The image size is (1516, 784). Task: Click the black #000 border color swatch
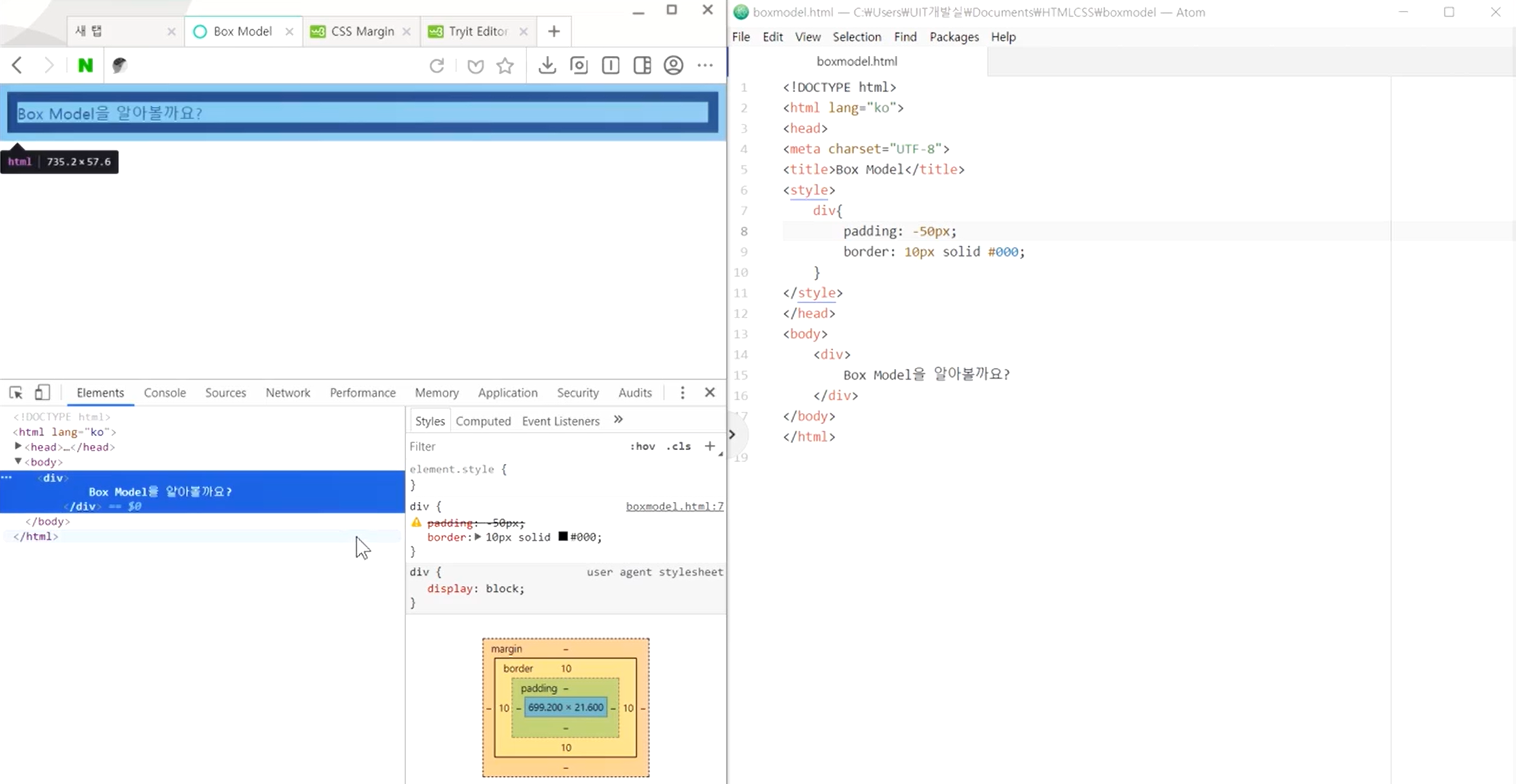[562, 537]
